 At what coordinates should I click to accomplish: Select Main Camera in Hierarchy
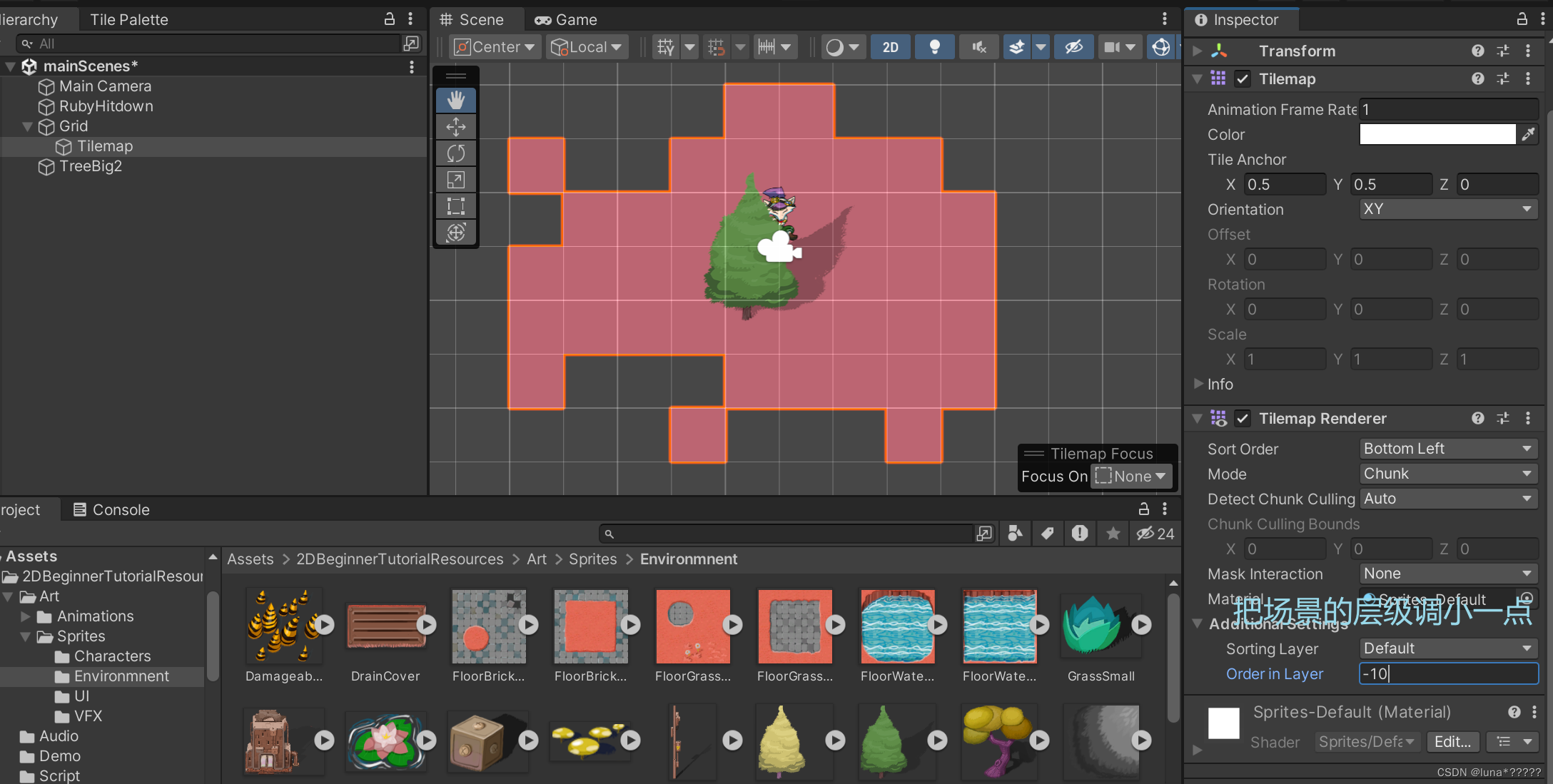pos(105,86)
